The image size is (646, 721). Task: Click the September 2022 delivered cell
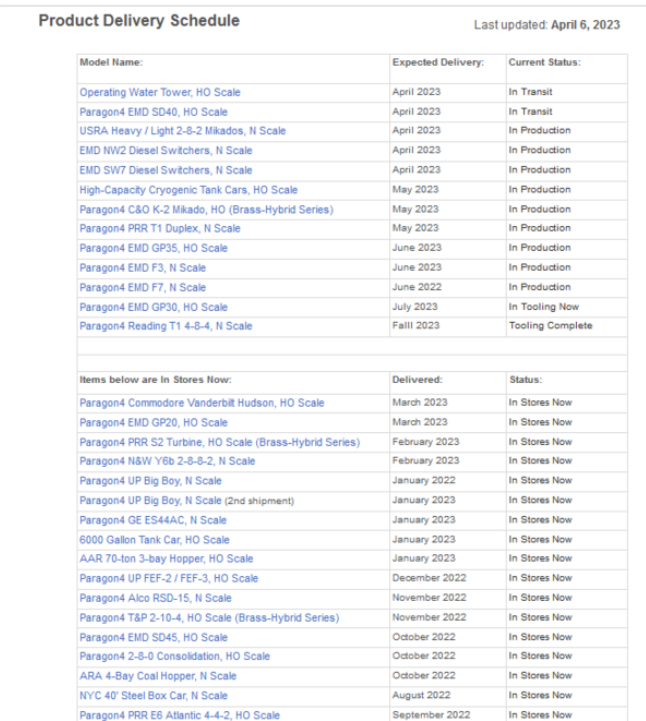point(431,715)
